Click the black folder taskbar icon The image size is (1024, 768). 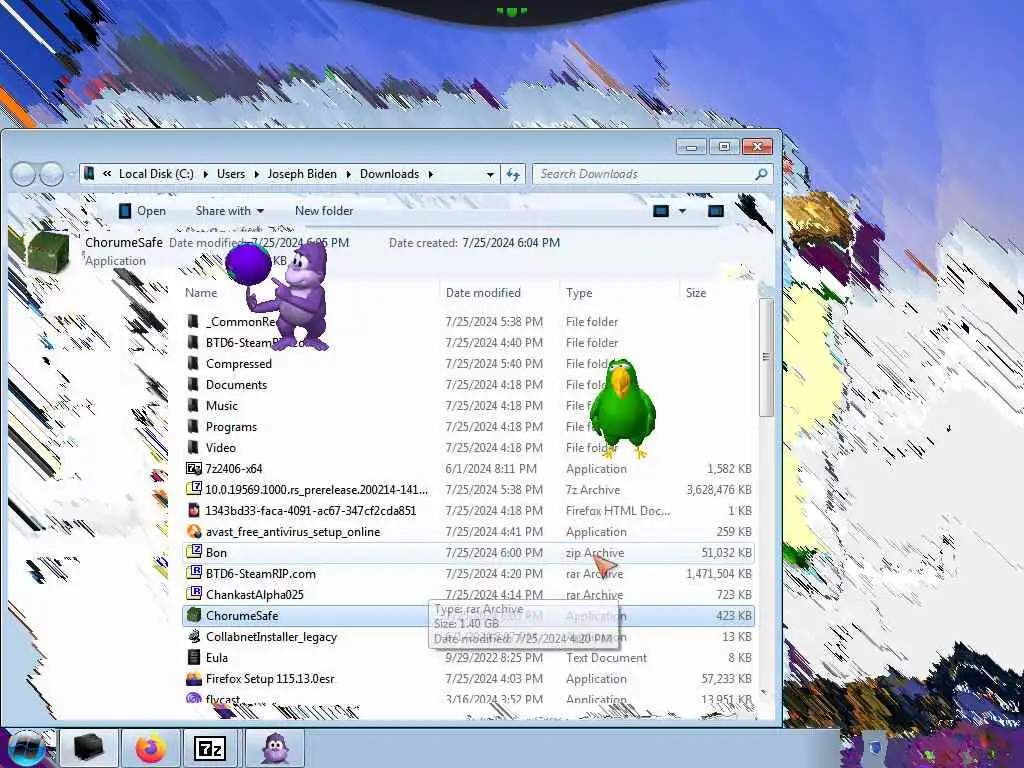pos(89,748)
